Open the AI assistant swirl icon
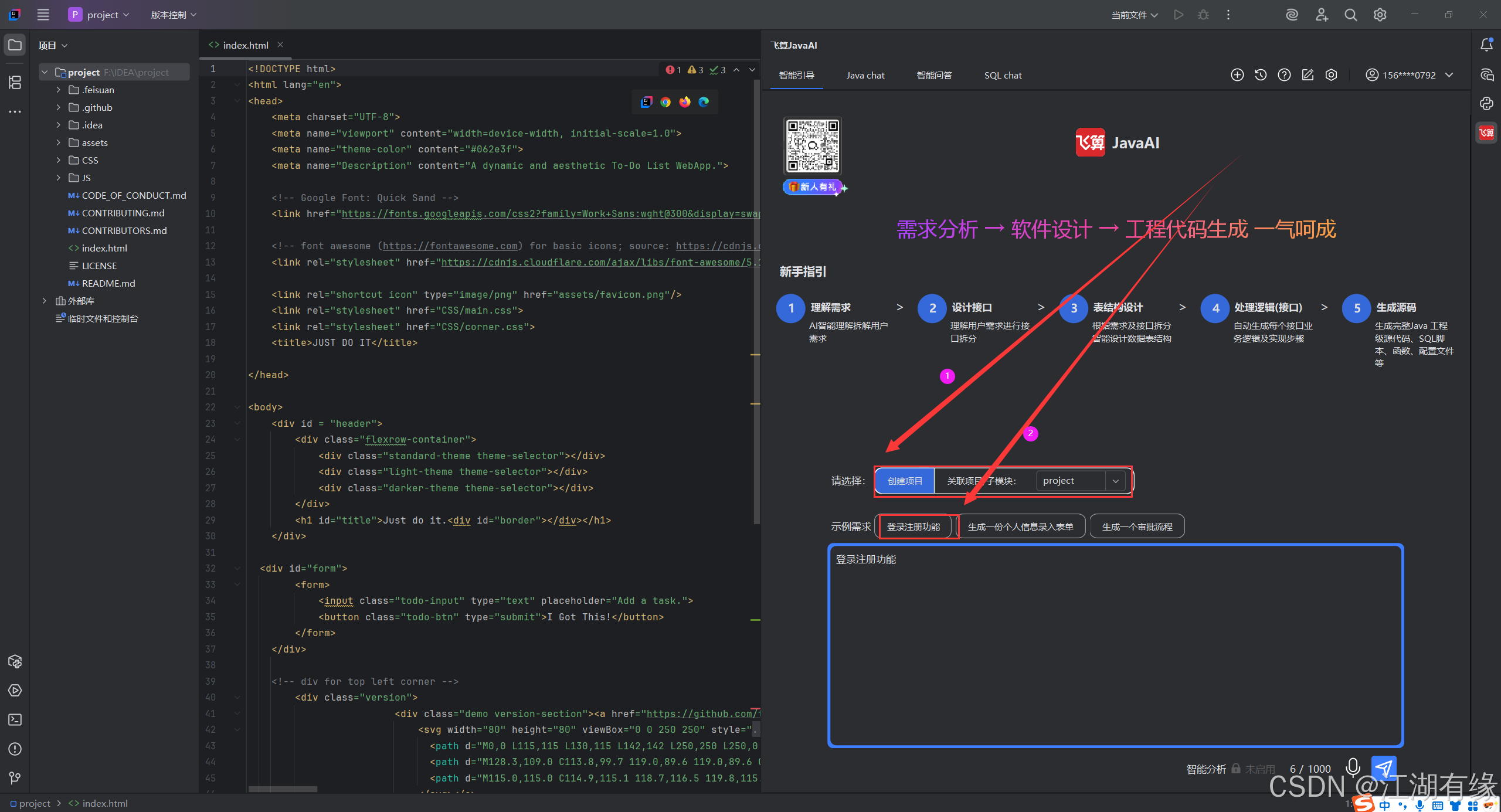The height and width of the screenshot is (812, 1501). pyautogui.click(x=1292, y=15)
